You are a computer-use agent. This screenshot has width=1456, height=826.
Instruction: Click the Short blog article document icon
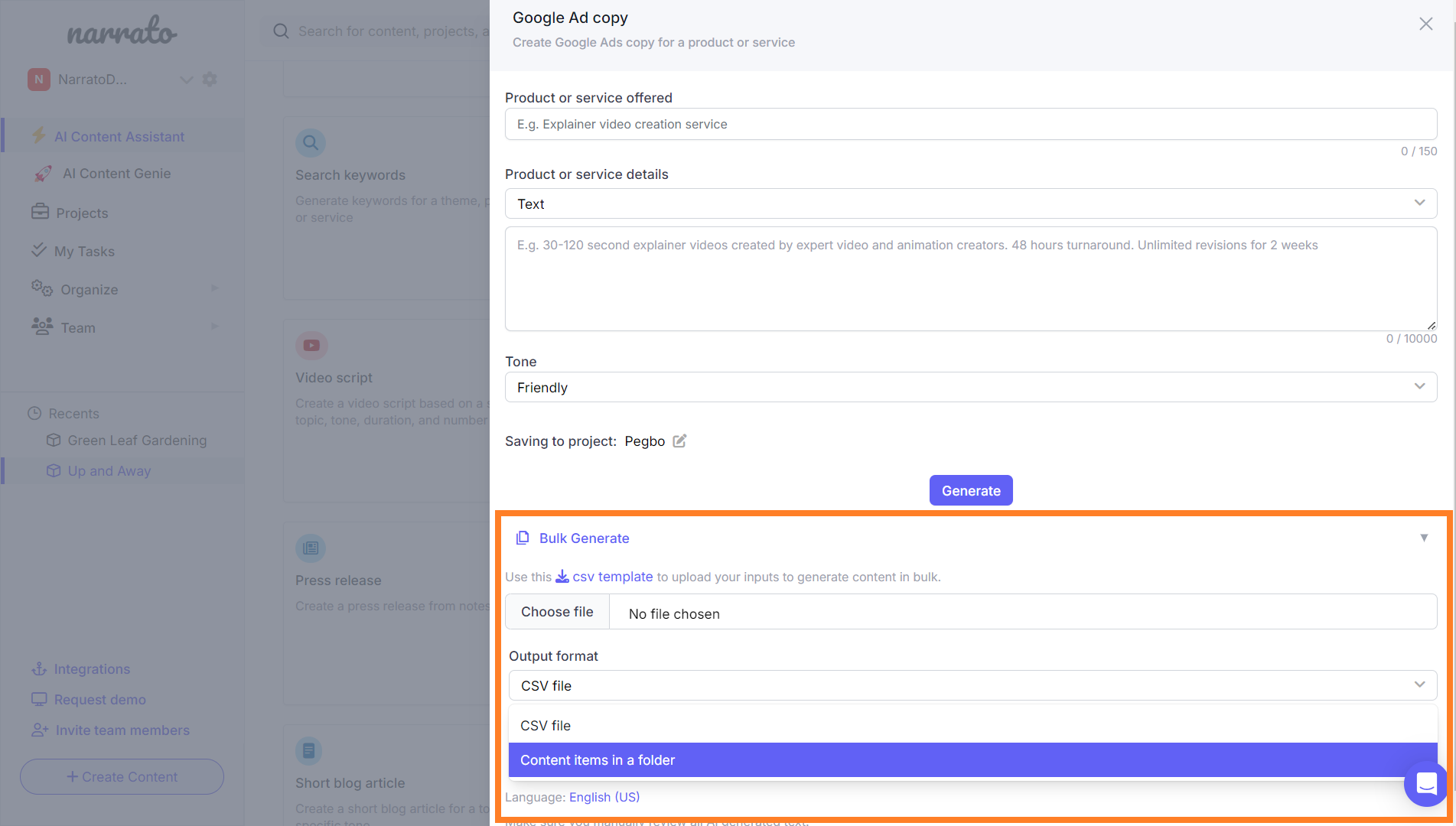click(309, 750)
